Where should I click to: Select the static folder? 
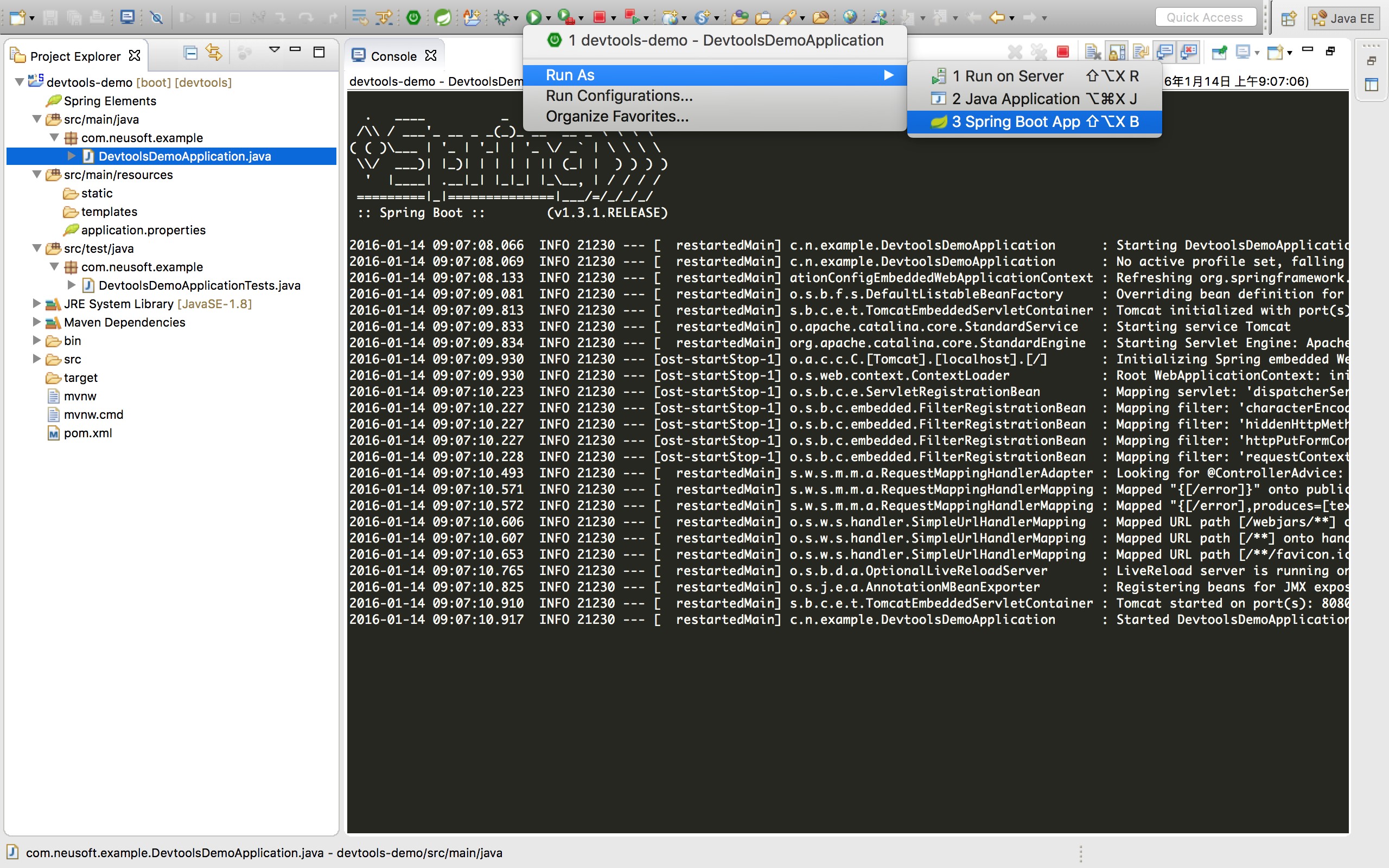pos(88,194)
